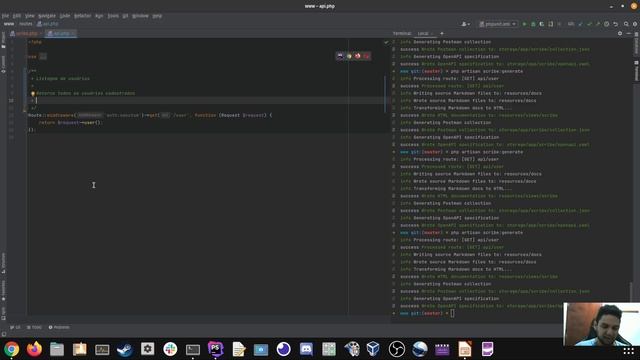Open OBS Studio from the dock
Image resolution: width=640 pixels, height=360 pixels.
(396, 349)
